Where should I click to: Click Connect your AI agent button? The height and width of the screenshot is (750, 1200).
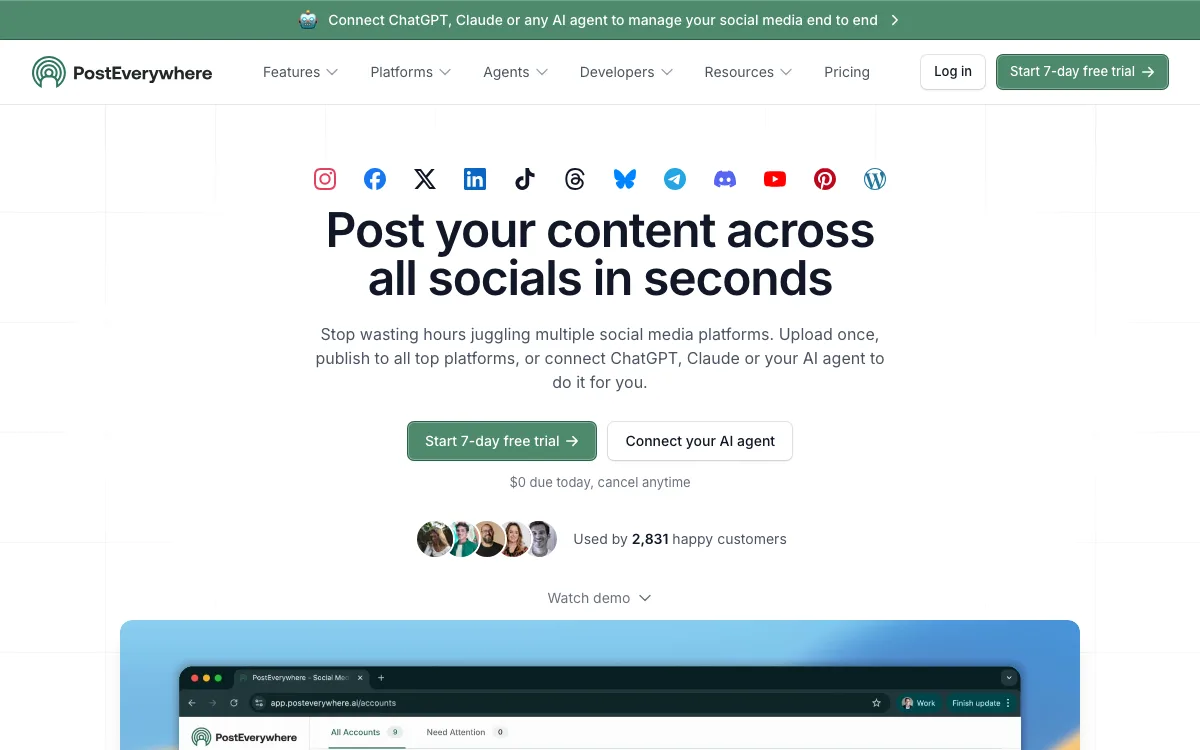pos(700,441)
